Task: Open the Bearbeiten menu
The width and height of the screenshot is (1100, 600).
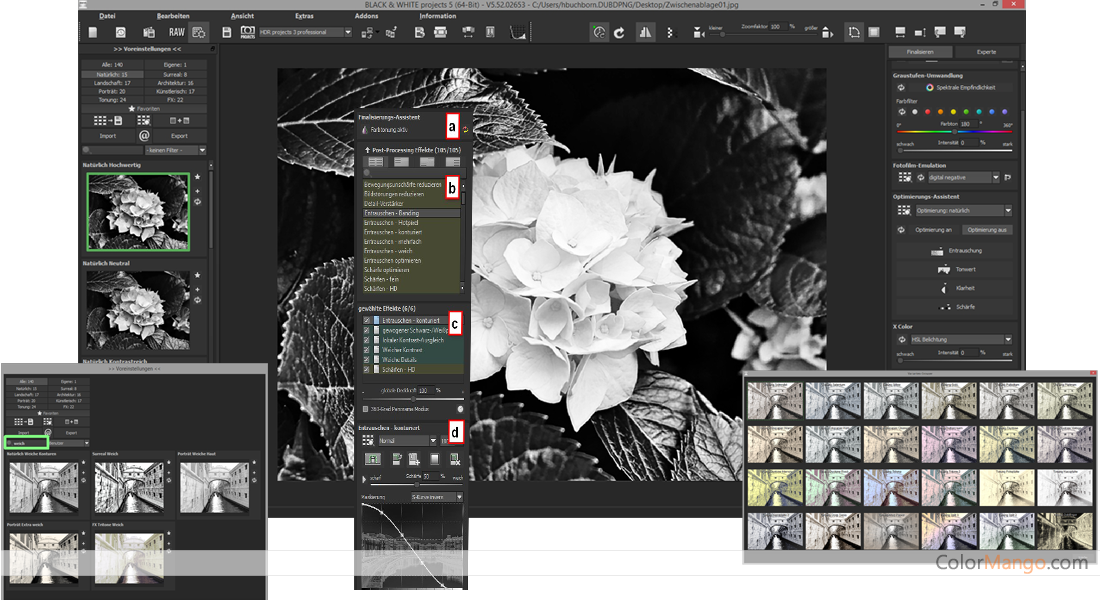Action: pos(173,15)
